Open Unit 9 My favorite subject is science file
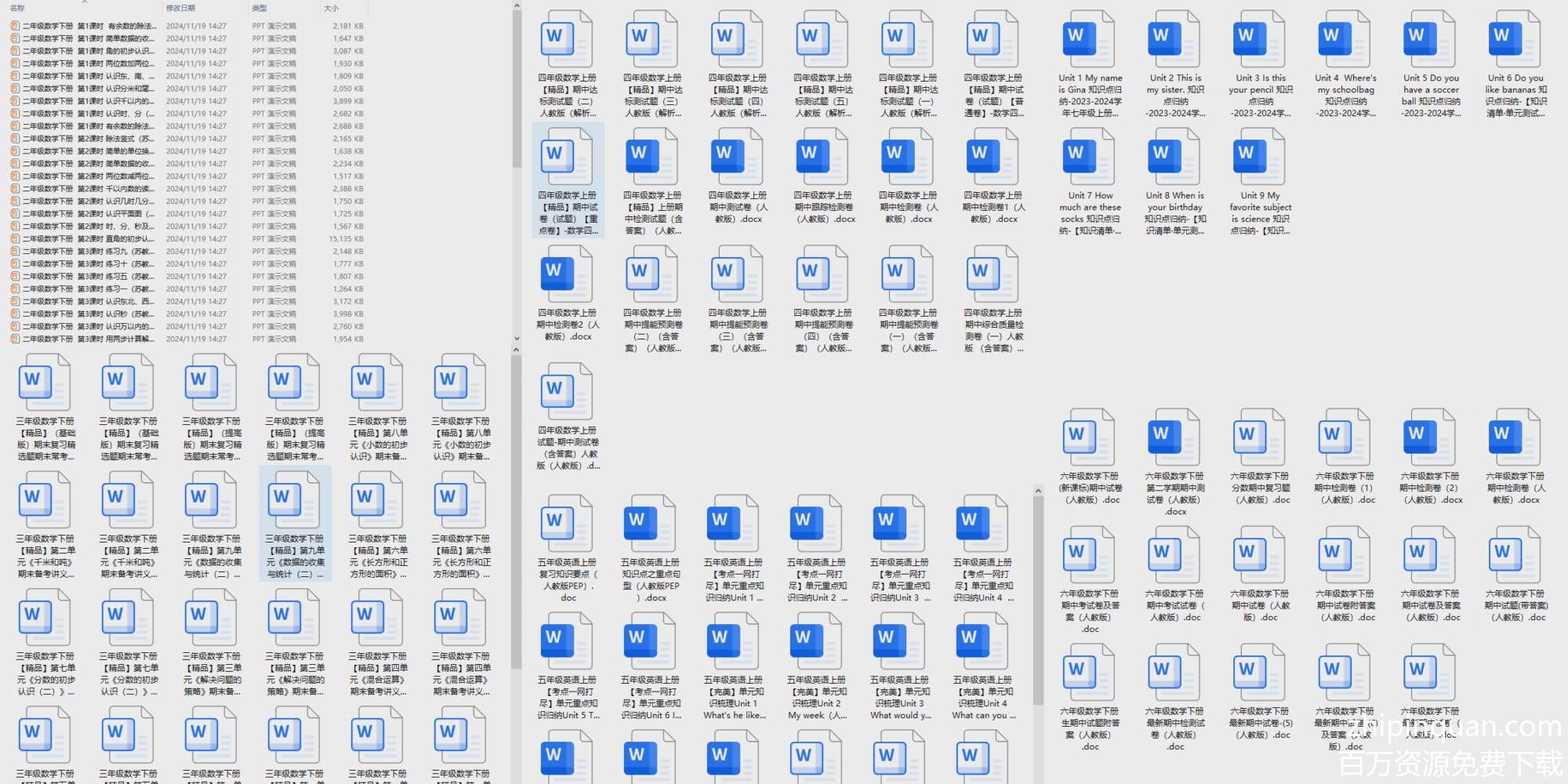 click(1260, 182)
